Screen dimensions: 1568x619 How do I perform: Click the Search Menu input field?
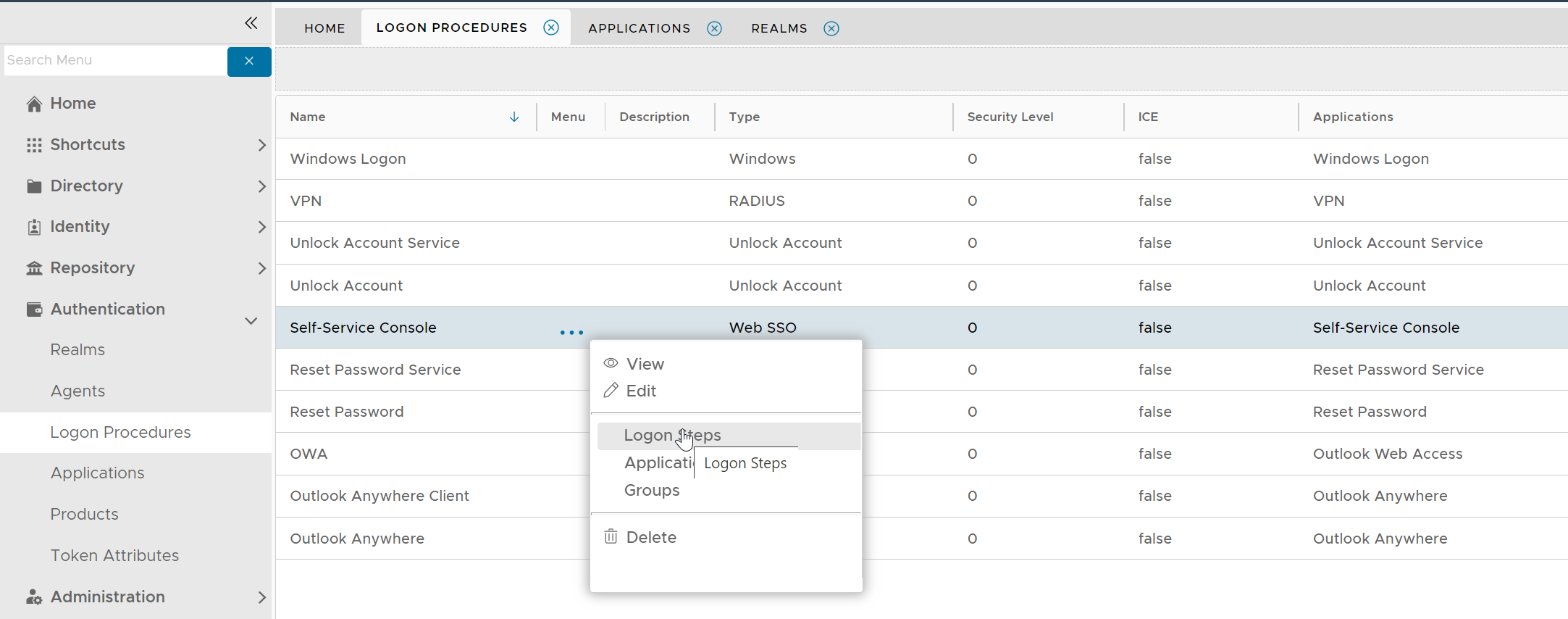pos(114,60)
